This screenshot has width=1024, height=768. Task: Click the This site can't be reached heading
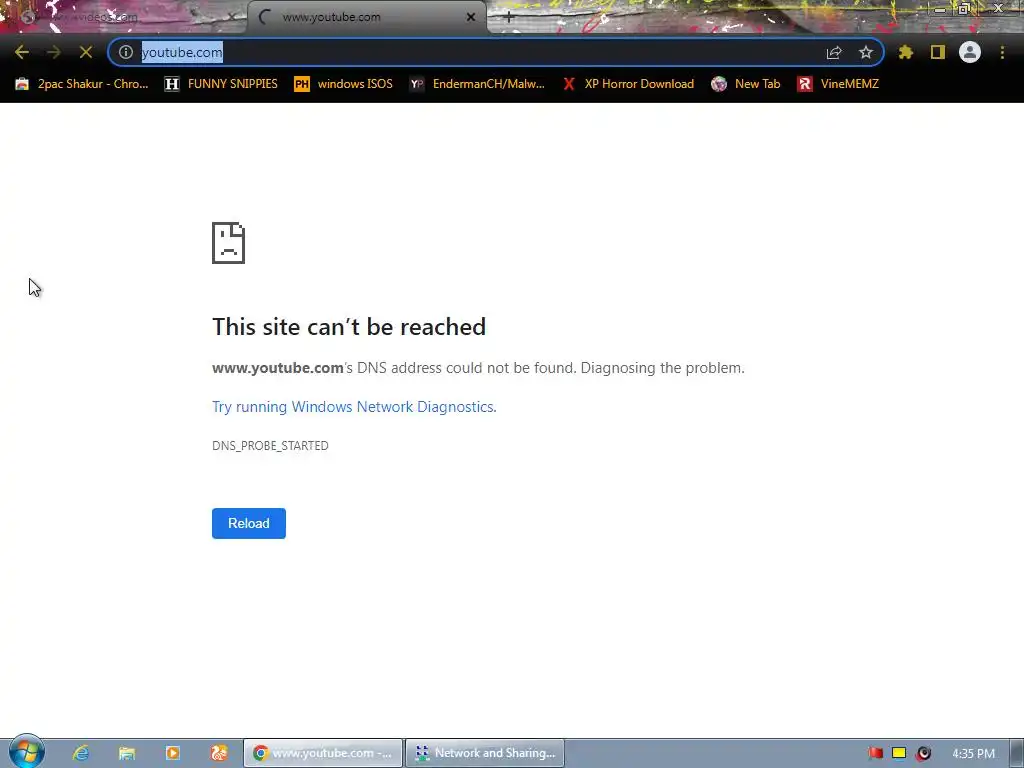[349, 327]
